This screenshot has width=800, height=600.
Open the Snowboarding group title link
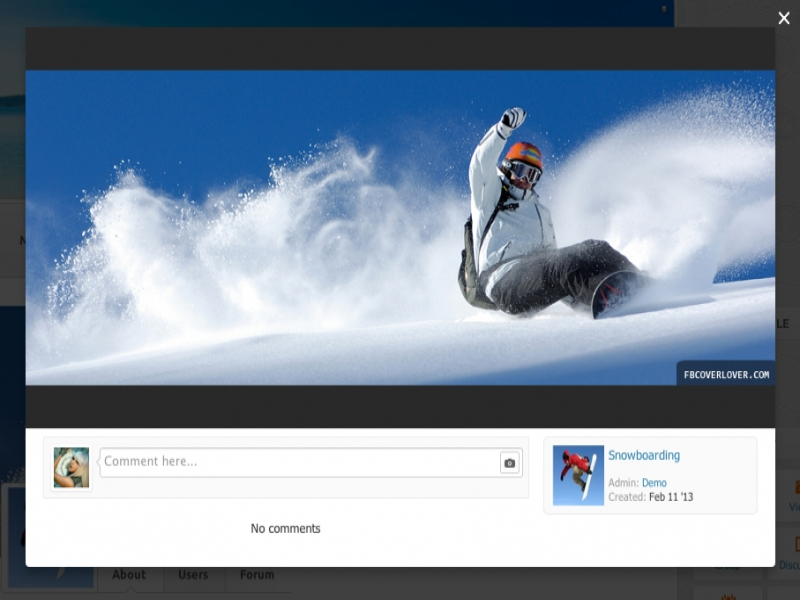644,456
